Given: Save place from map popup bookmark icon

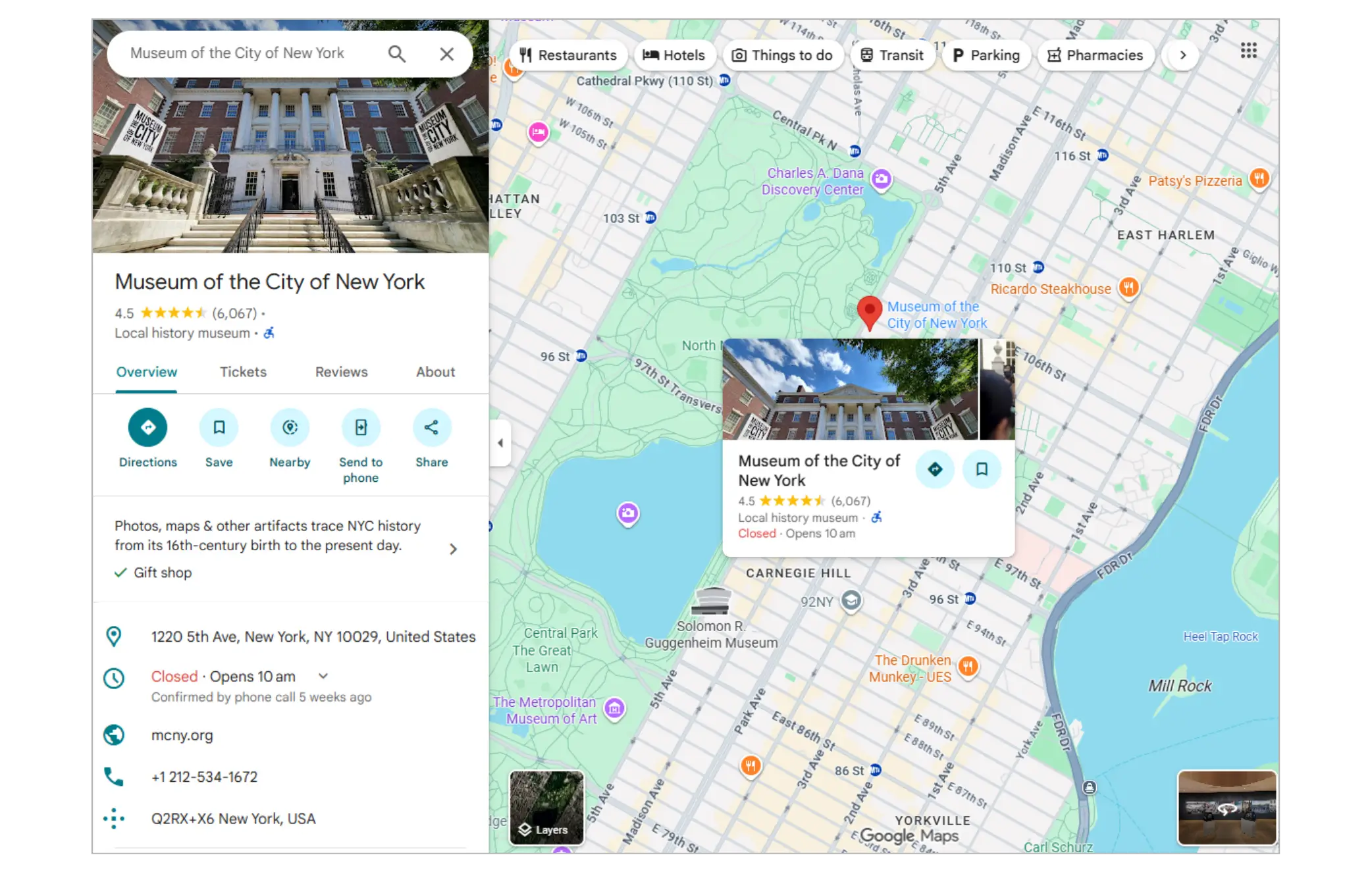Looking at the screenshot, I should point(982,469).
